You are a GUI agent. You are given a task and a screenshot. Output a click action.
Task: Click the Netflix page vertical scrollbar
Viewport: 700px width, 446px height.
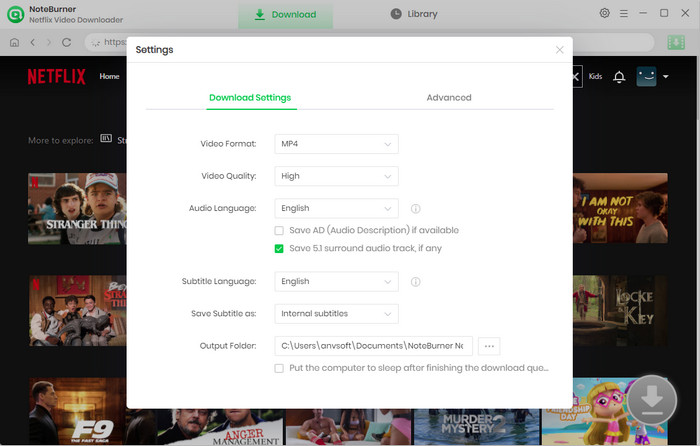(x=698, y=89)
